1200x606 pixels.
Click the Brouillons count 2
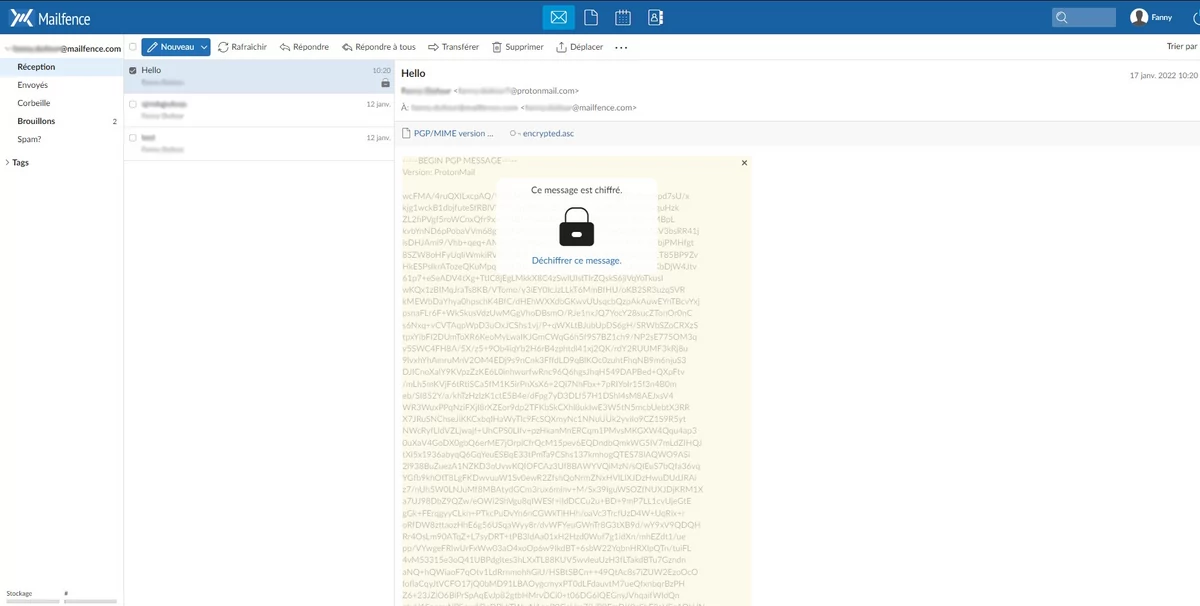click(x=115, y=122)
